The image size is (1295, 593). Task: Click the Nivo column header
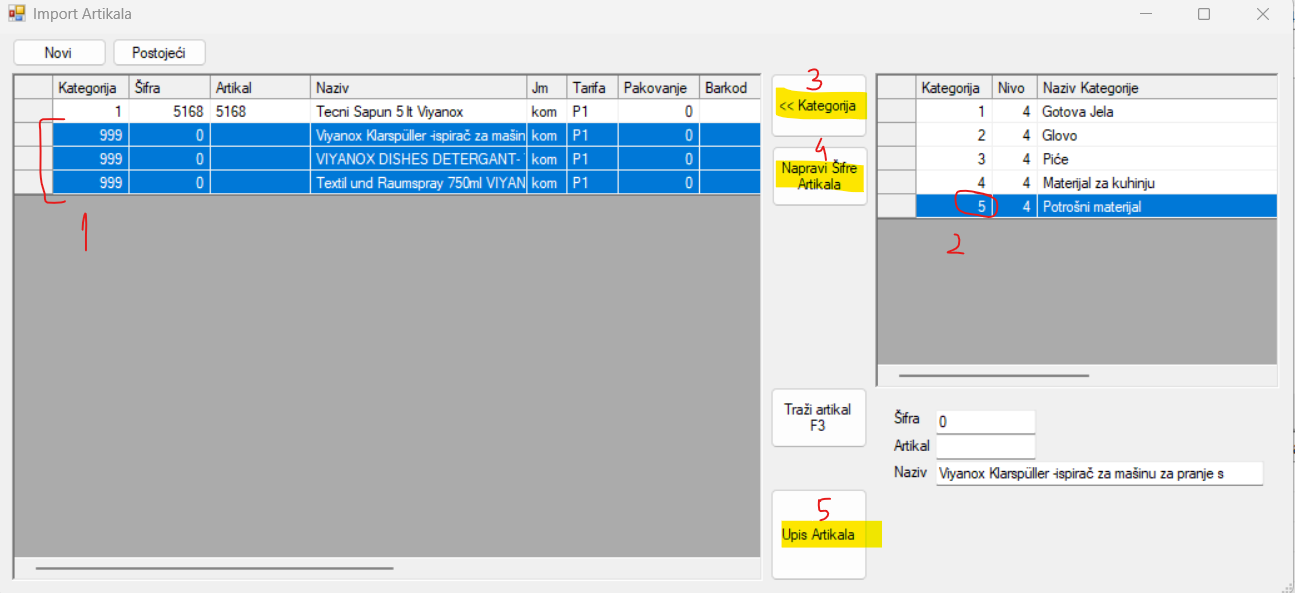[1014, 88]
